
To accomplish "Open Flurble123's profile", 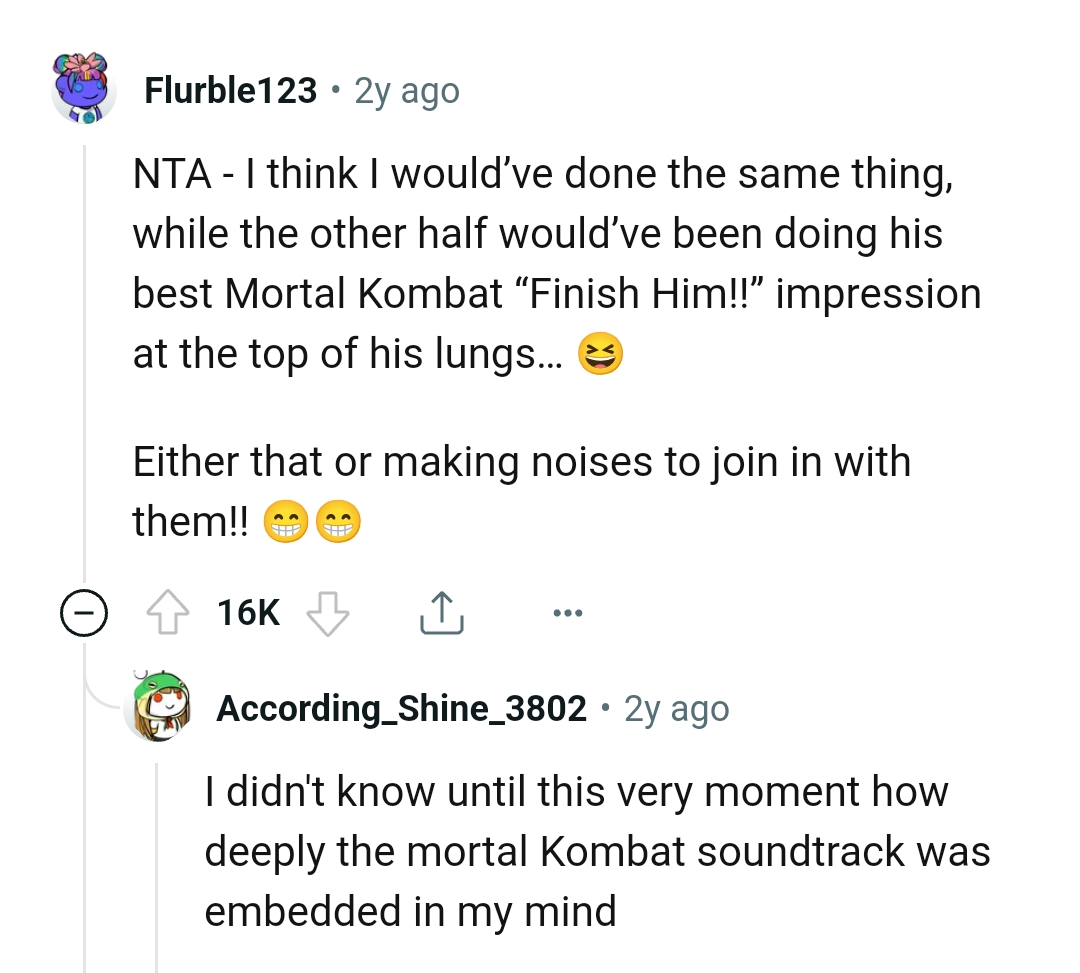I will coord(229,89).
